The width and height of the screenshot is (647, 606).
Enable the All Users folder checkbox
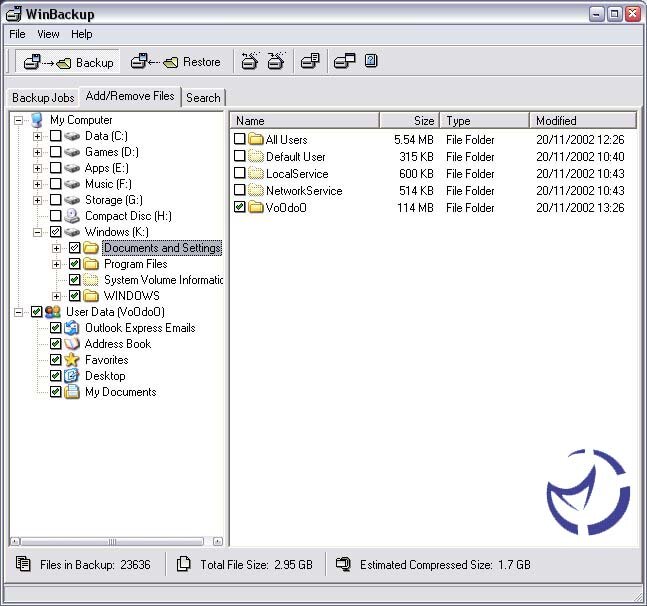(240, 140)
